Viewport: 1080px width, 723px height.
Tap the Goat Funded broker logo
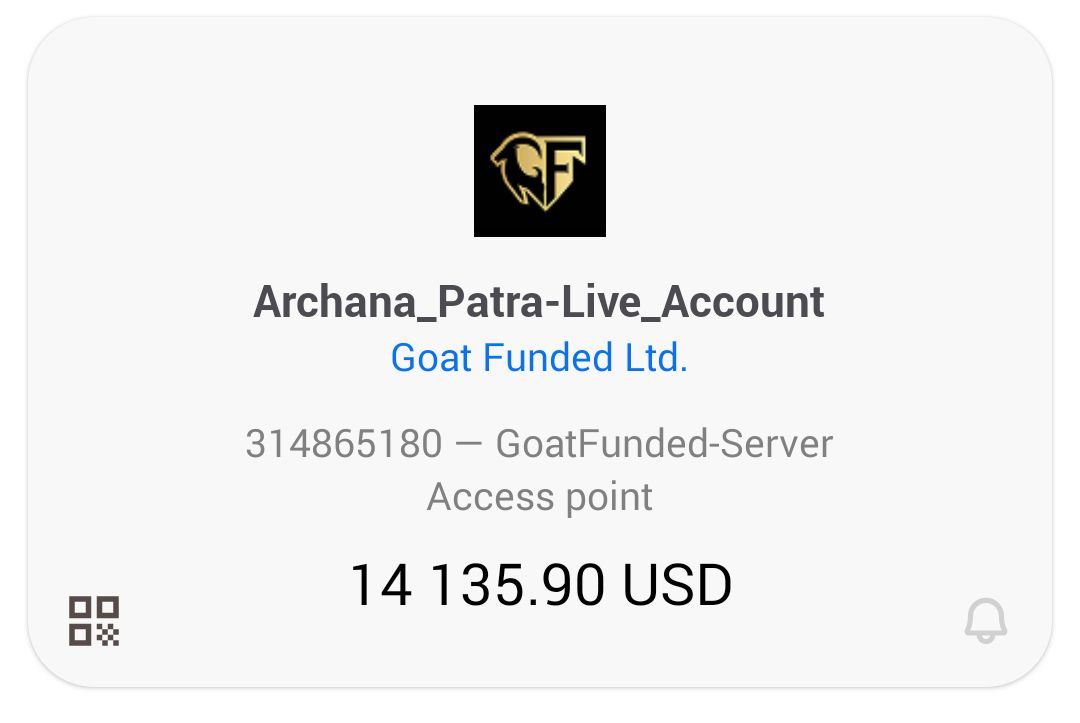click(x=540, y=171)
